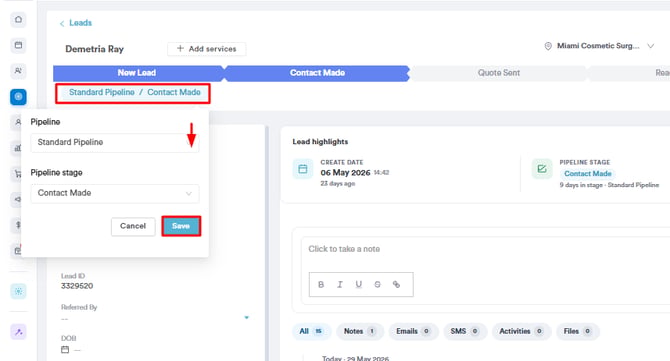This screenshot has width=670, height=361.
Task: Select the highlighted leads sidebar icon
Action: point(18,97)
